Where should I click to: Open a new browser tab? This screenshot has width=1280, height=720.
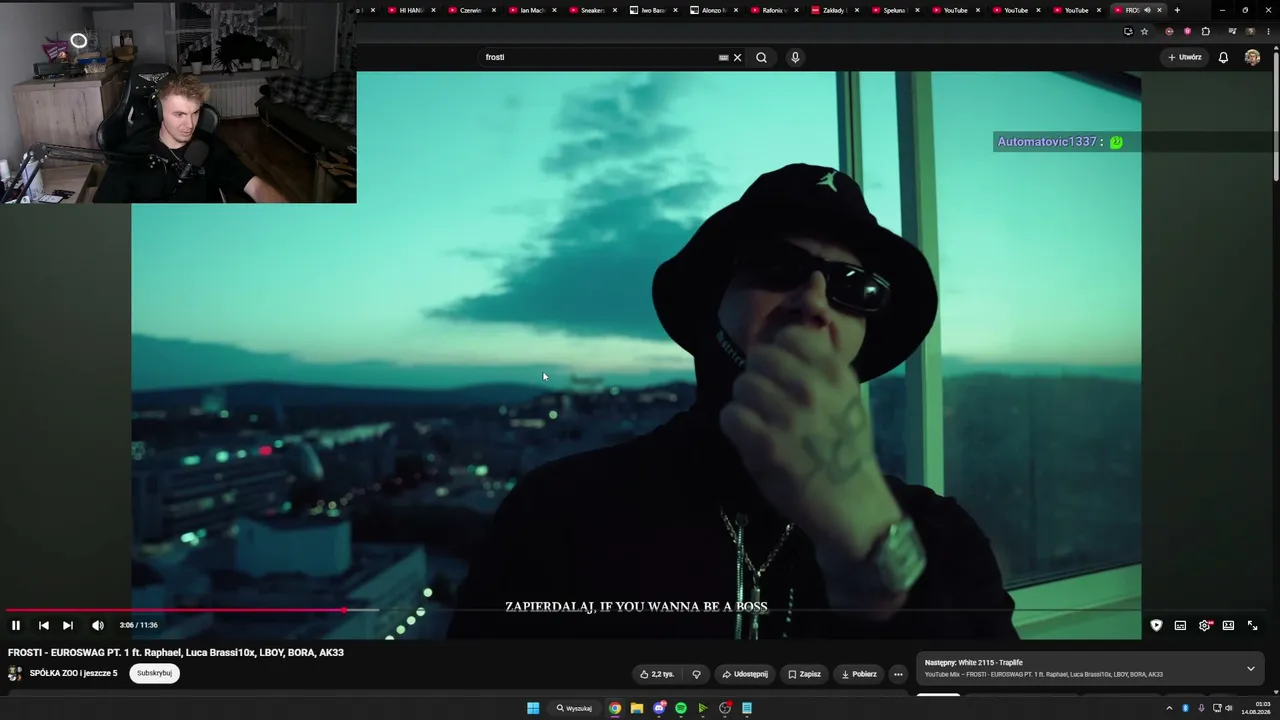click(x=1177, y=10)
